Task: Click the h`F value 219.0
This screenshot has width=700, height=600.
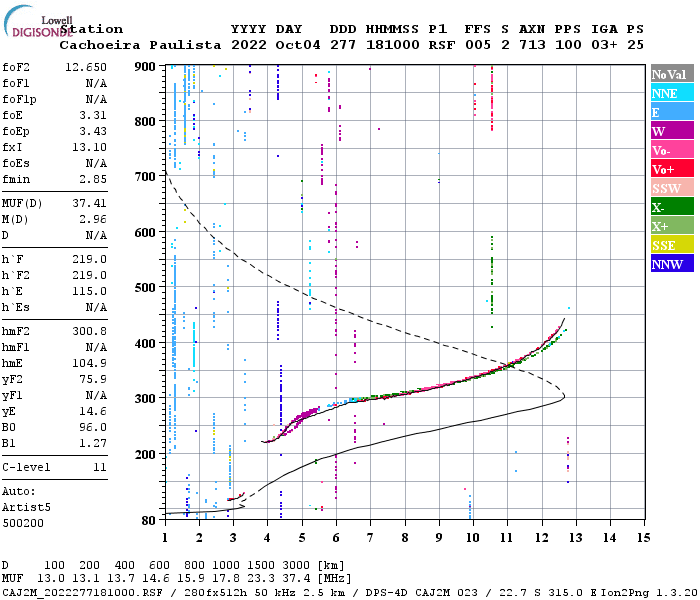Action: pyautogui.click(x=89, y=259)
